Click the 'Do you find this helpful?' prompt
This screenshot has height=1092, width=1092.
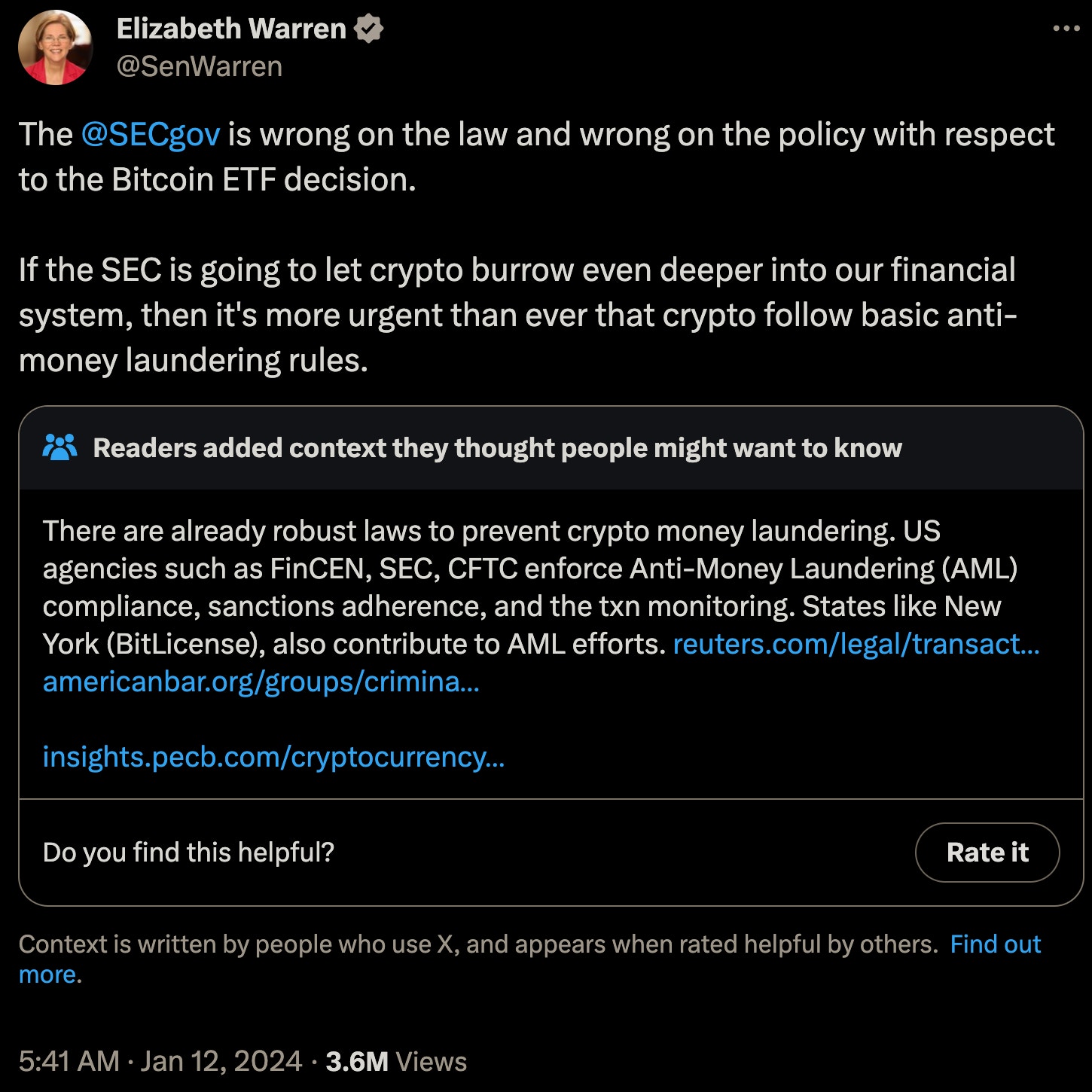click(x=189, y=853)
